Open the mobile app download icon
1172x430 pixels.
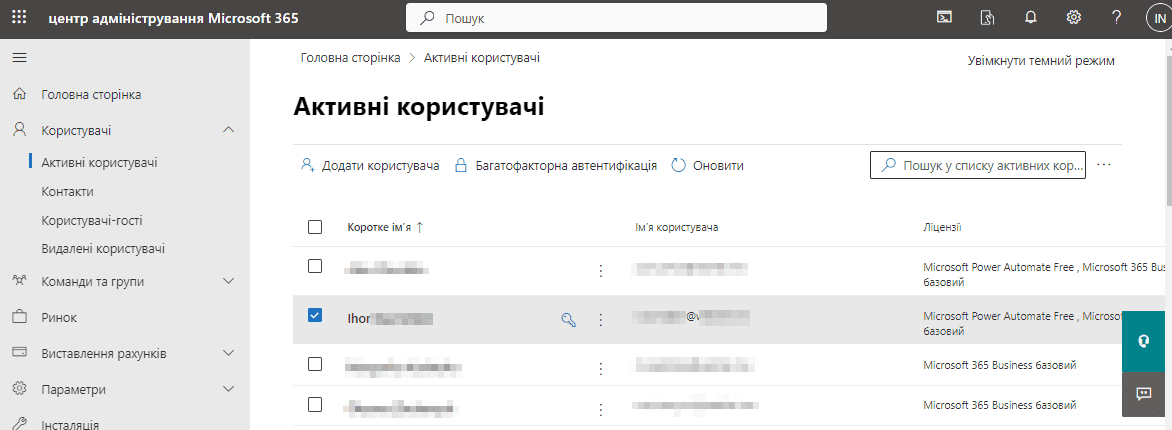tap(987, 16)
